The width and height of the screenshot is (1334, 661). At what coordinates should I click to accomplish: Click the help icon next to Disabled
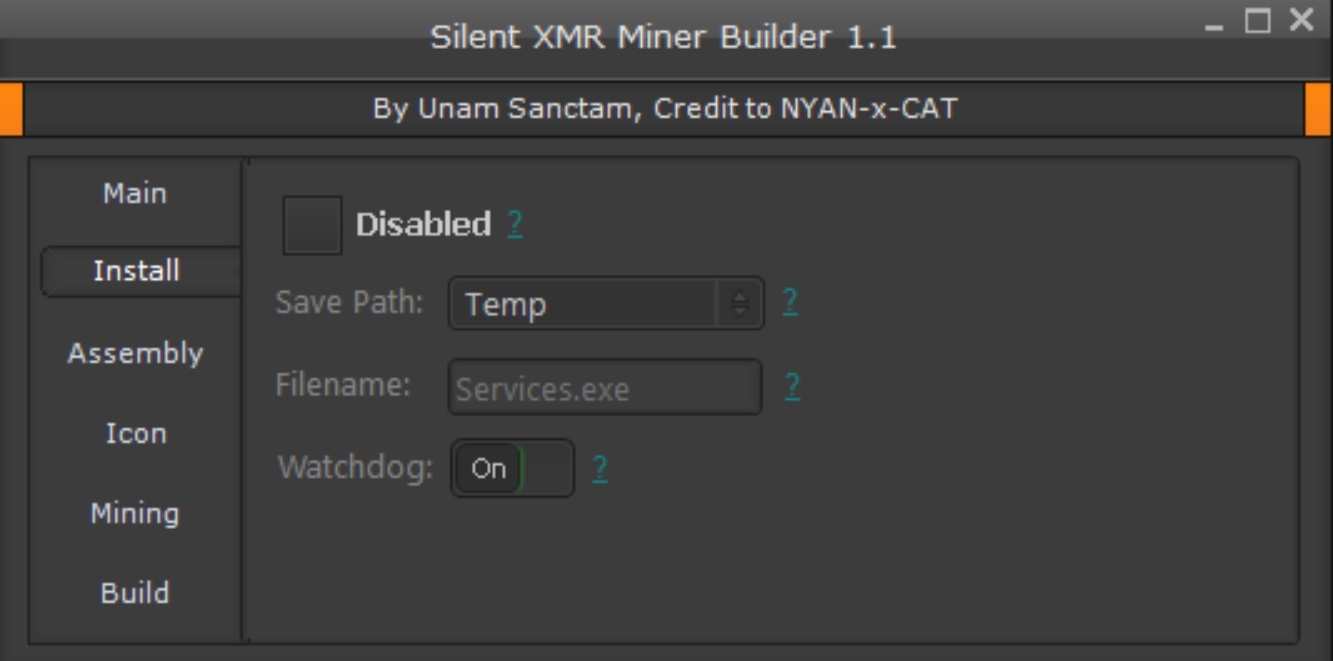pos(514,224)
